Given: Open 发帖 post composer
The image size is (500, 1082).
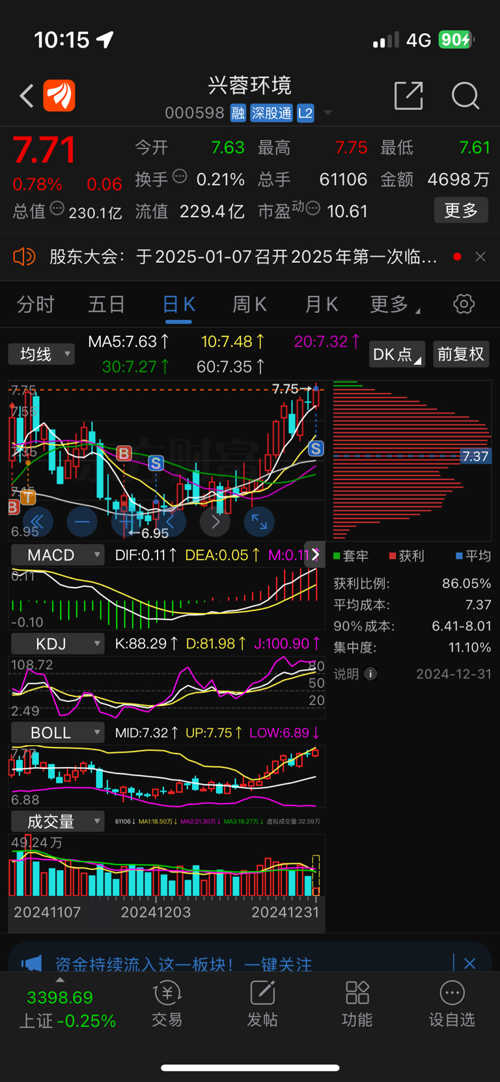Looking at the screenshot, I should (x=262, y=1003).
